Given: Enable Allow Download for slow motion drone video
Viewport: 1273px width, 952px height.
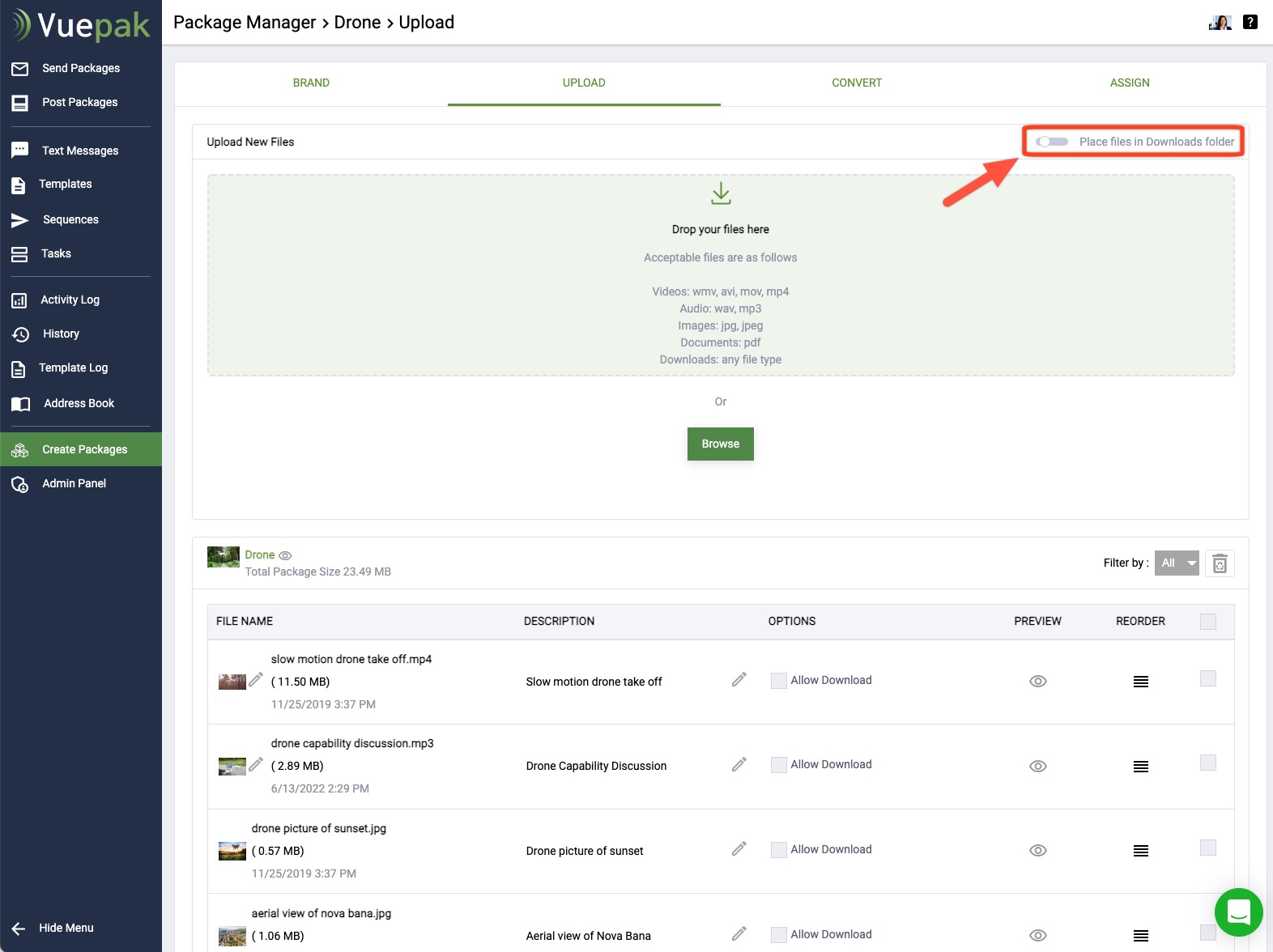Looking at the screenshot, I should click(779, 681).
